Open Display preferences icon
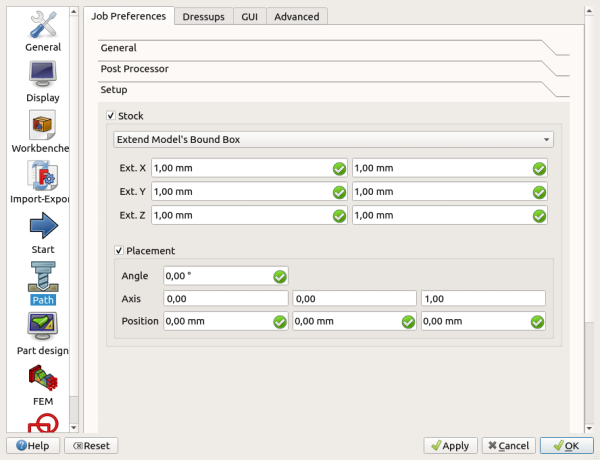 coord(43,74)
